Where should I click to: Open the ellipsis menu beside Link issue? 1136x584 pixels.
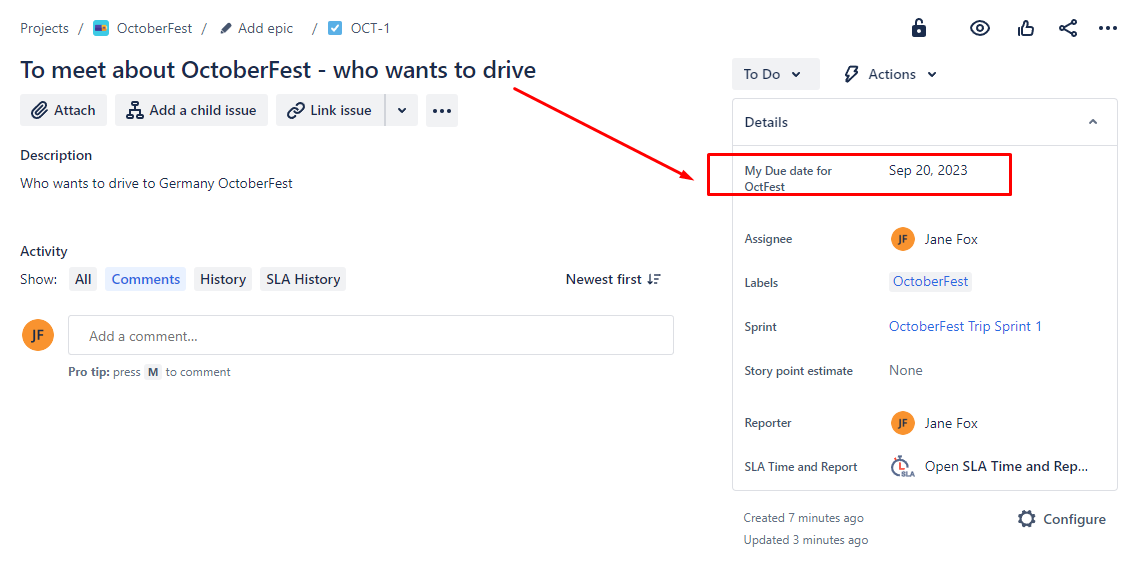tap(442, 110)
